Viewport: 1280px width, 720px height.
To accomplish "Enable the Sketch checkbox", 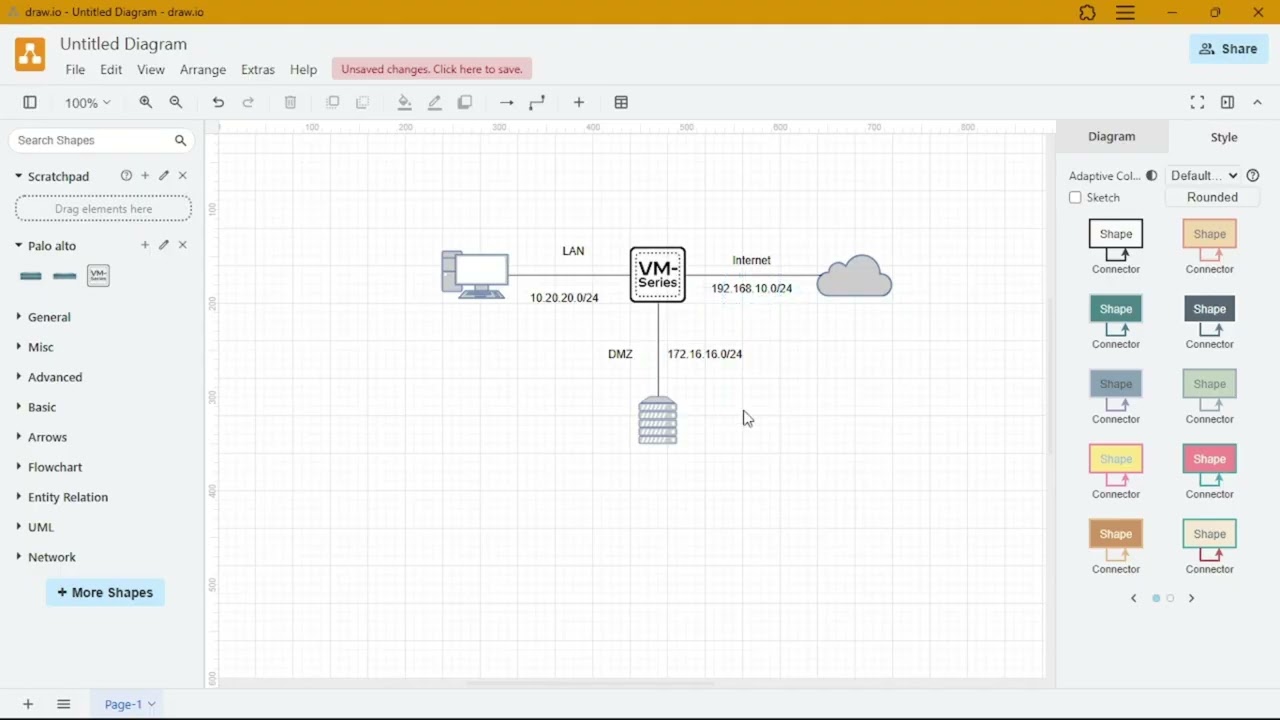I will coord(1075,197).
